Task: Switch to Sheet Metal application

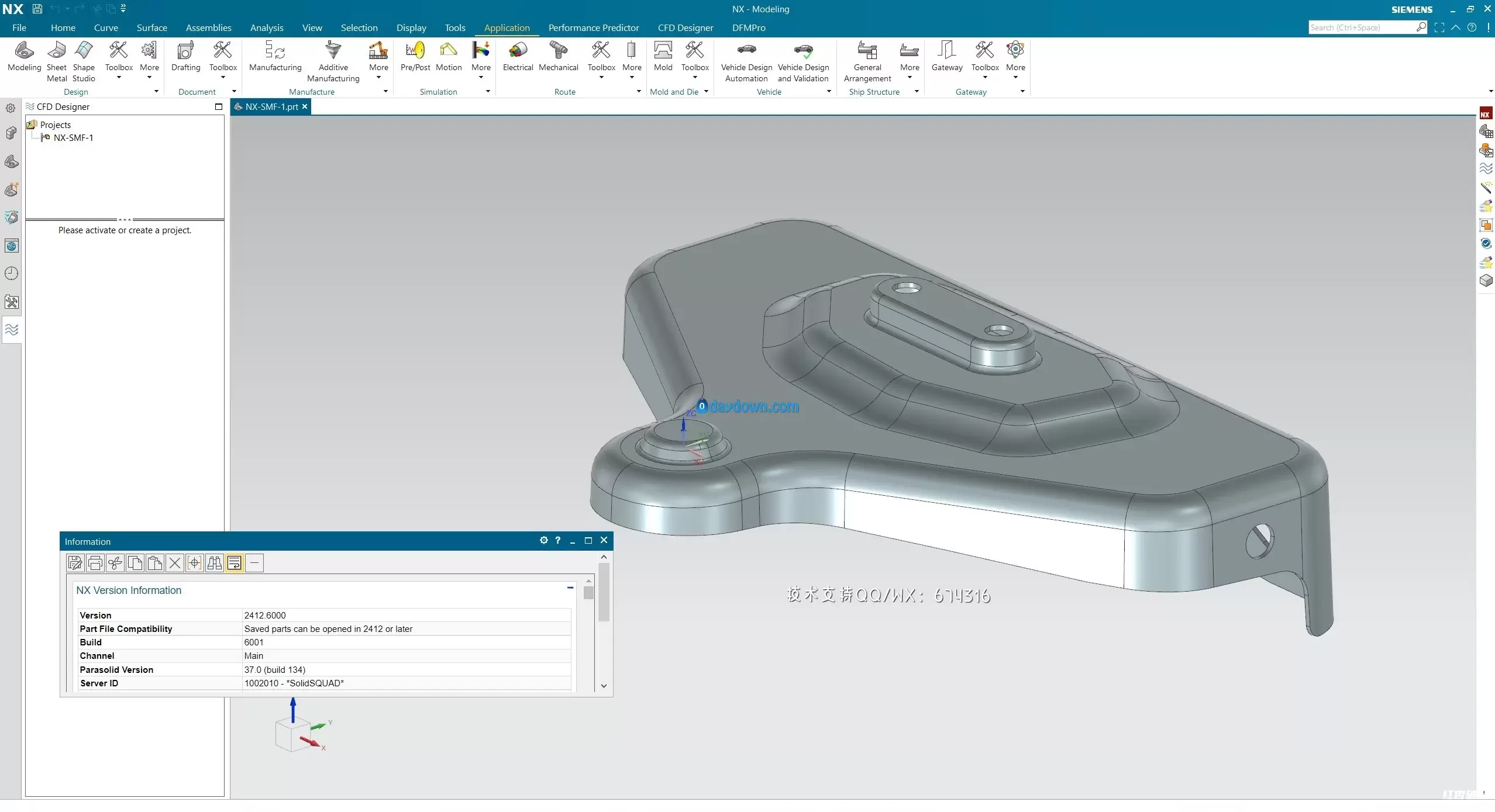Action: pyautogui.click(x=57, y=62)
